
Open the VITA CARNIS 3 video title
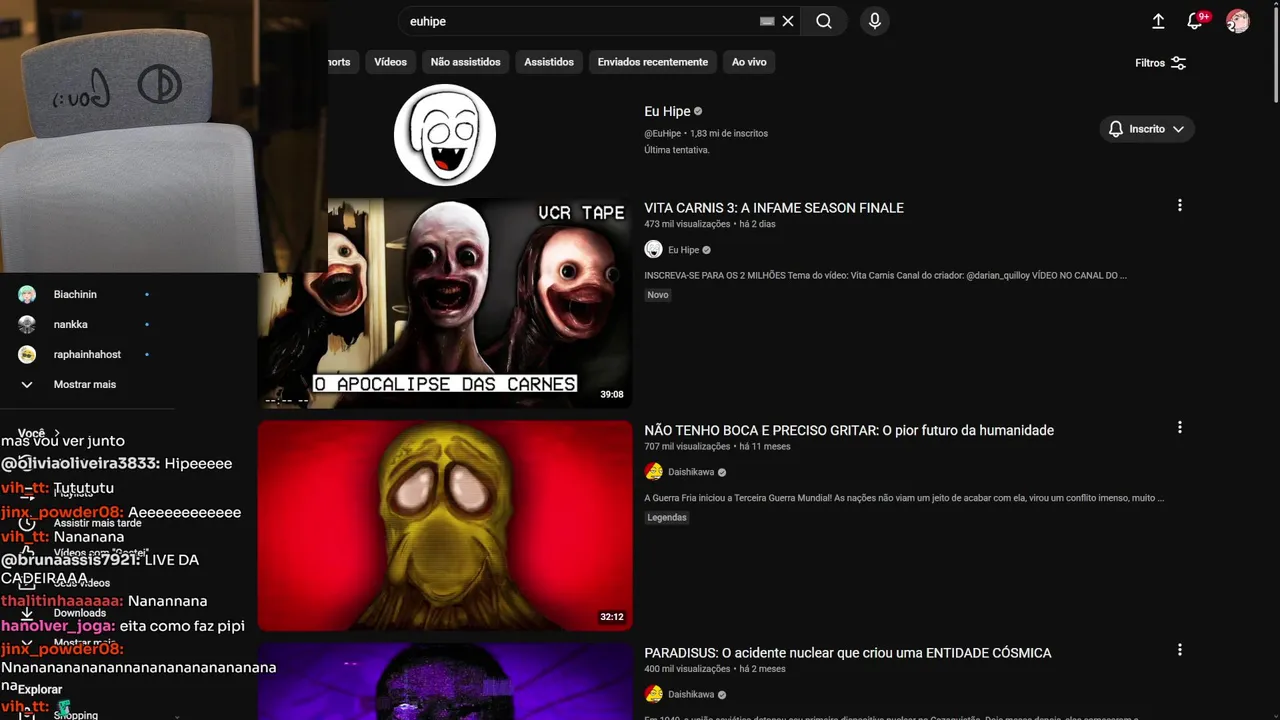[x=774, y=208]
